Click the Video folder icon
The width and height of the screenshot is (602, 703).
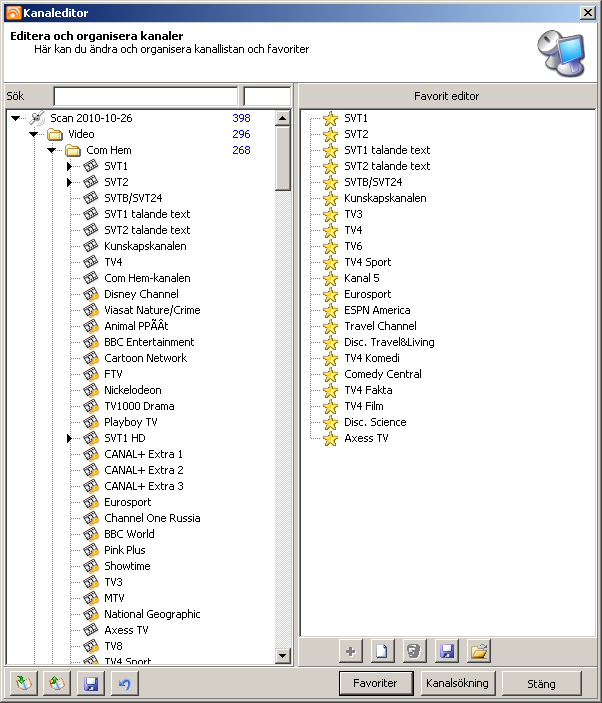[55, 134]
